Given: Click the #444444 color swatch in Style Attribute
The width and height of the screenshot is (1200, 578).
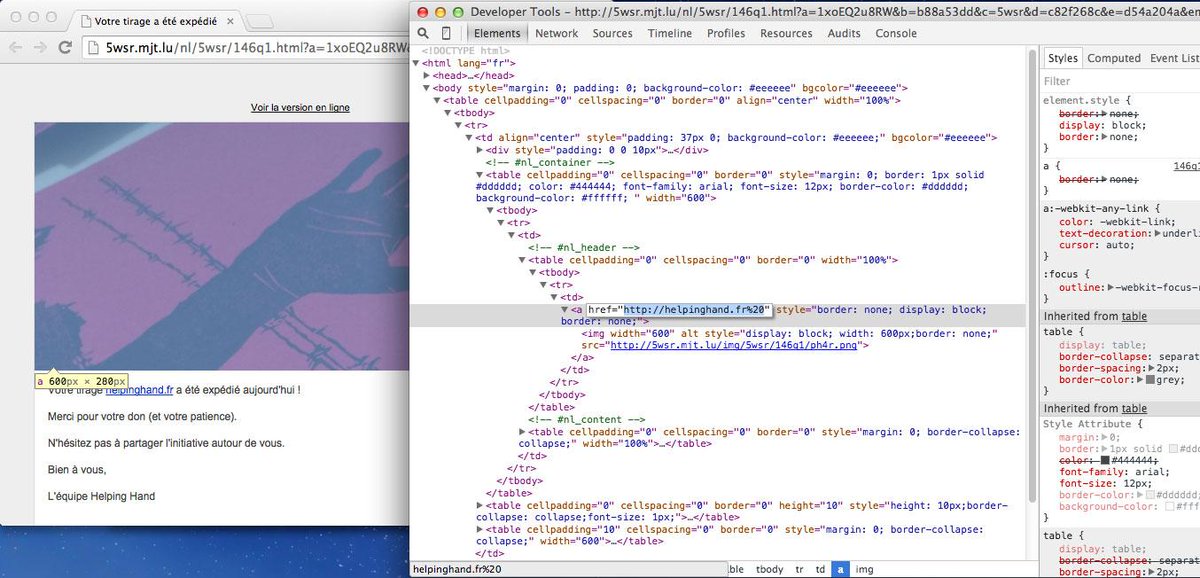Looking at the screenshot, I should pyautogui.click(x=1104, y=459).
